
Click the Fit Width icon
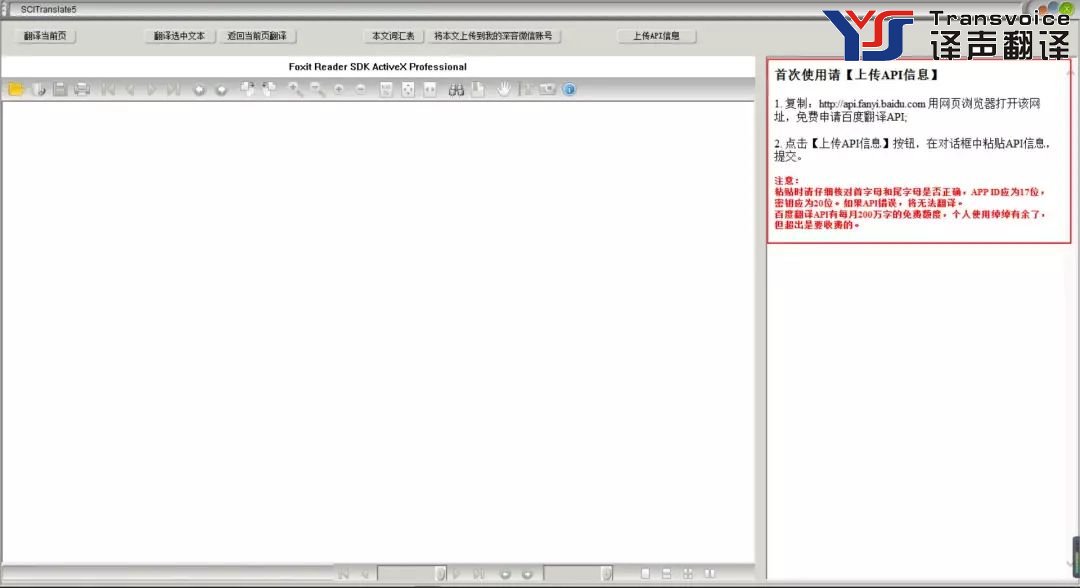430,90
